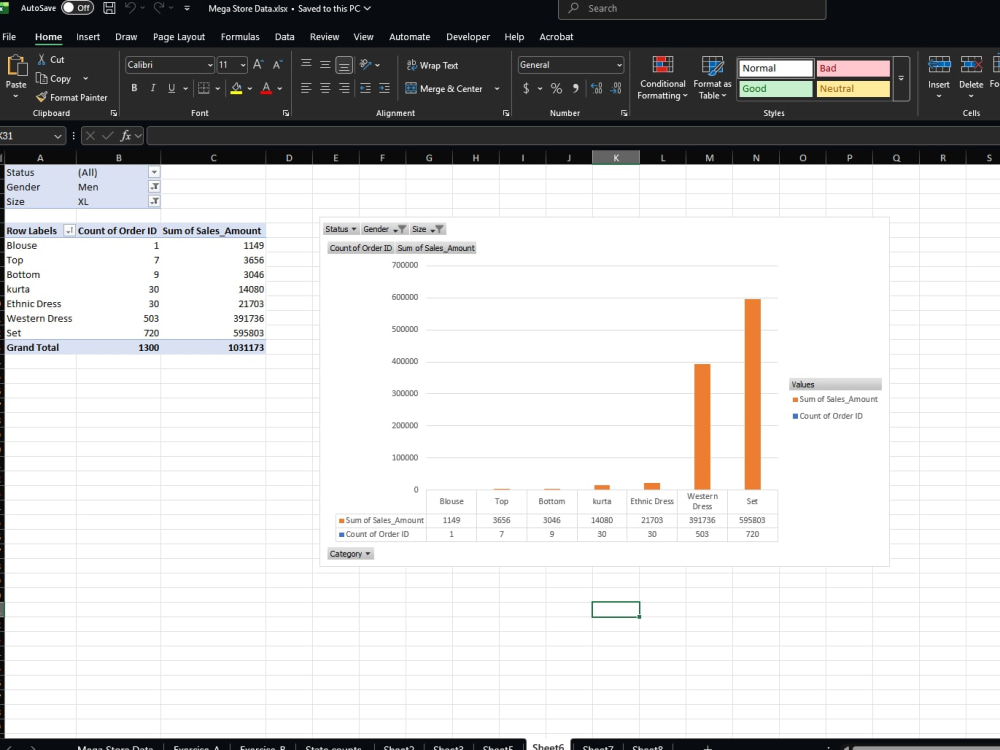Click the Search box
The width and height of the screenshot is (1000, 750).
tap(692, 9)
